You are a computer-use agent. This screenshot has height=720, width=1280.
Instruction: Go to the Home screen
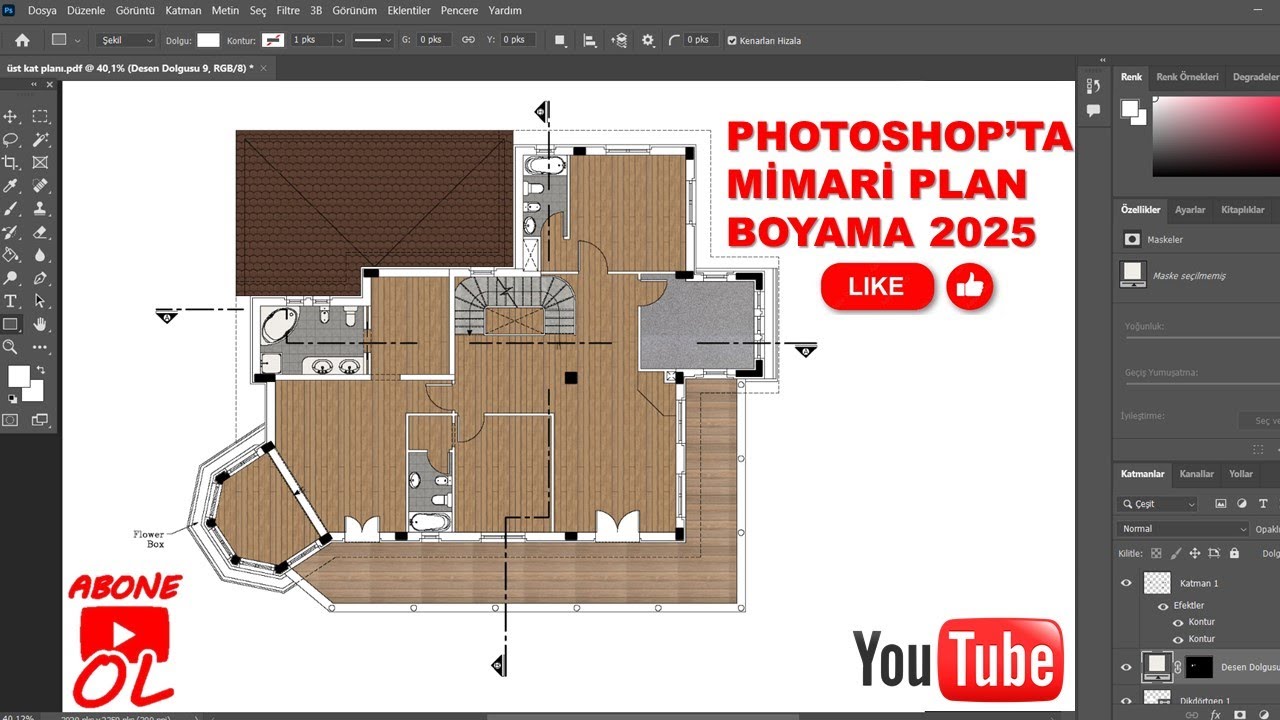(x=22, y=40)
